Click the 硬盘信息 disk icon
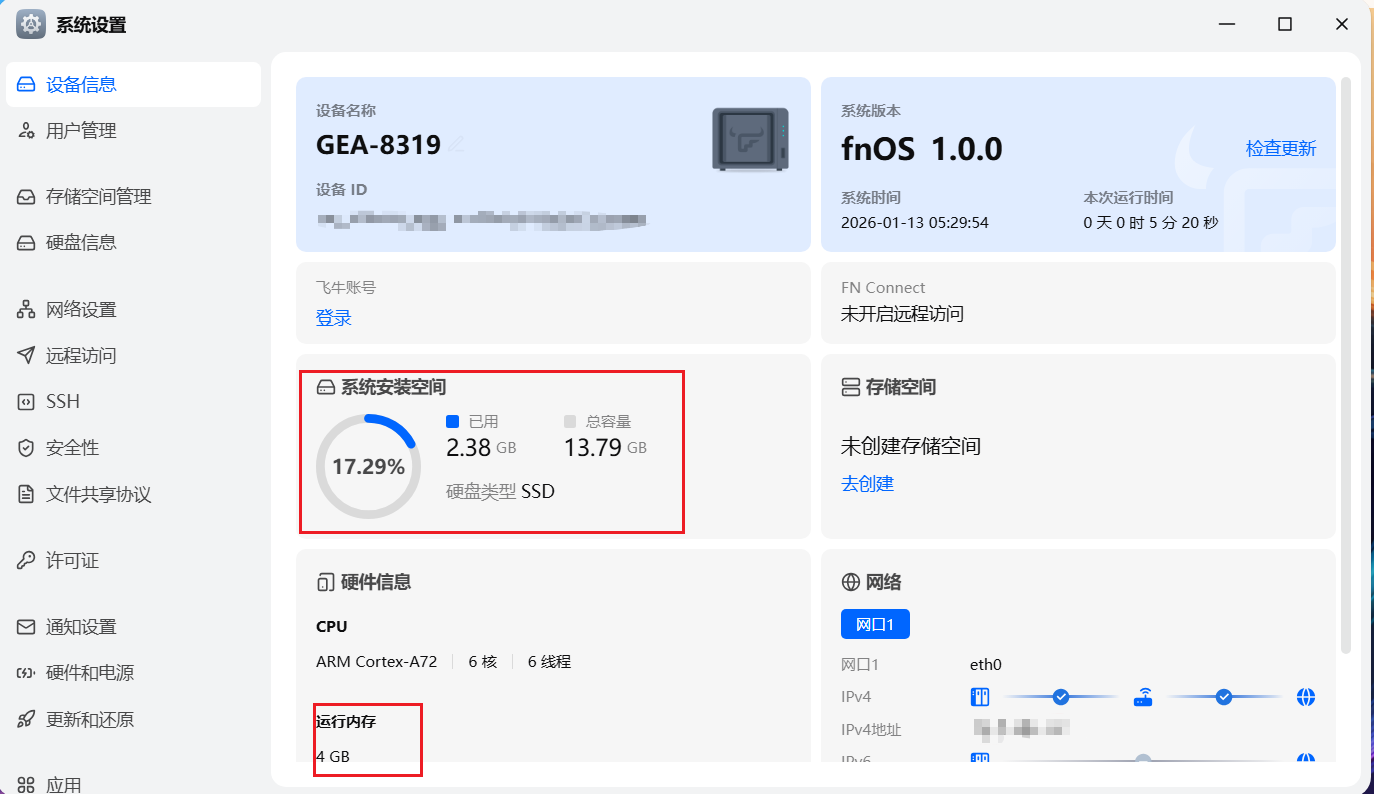 tap(26, 243)
